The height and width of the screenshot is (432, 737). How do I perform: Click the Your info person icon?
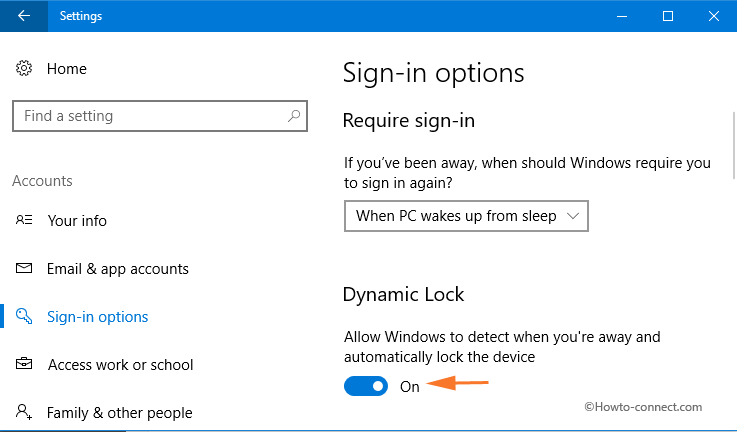(x=24, y=221)
